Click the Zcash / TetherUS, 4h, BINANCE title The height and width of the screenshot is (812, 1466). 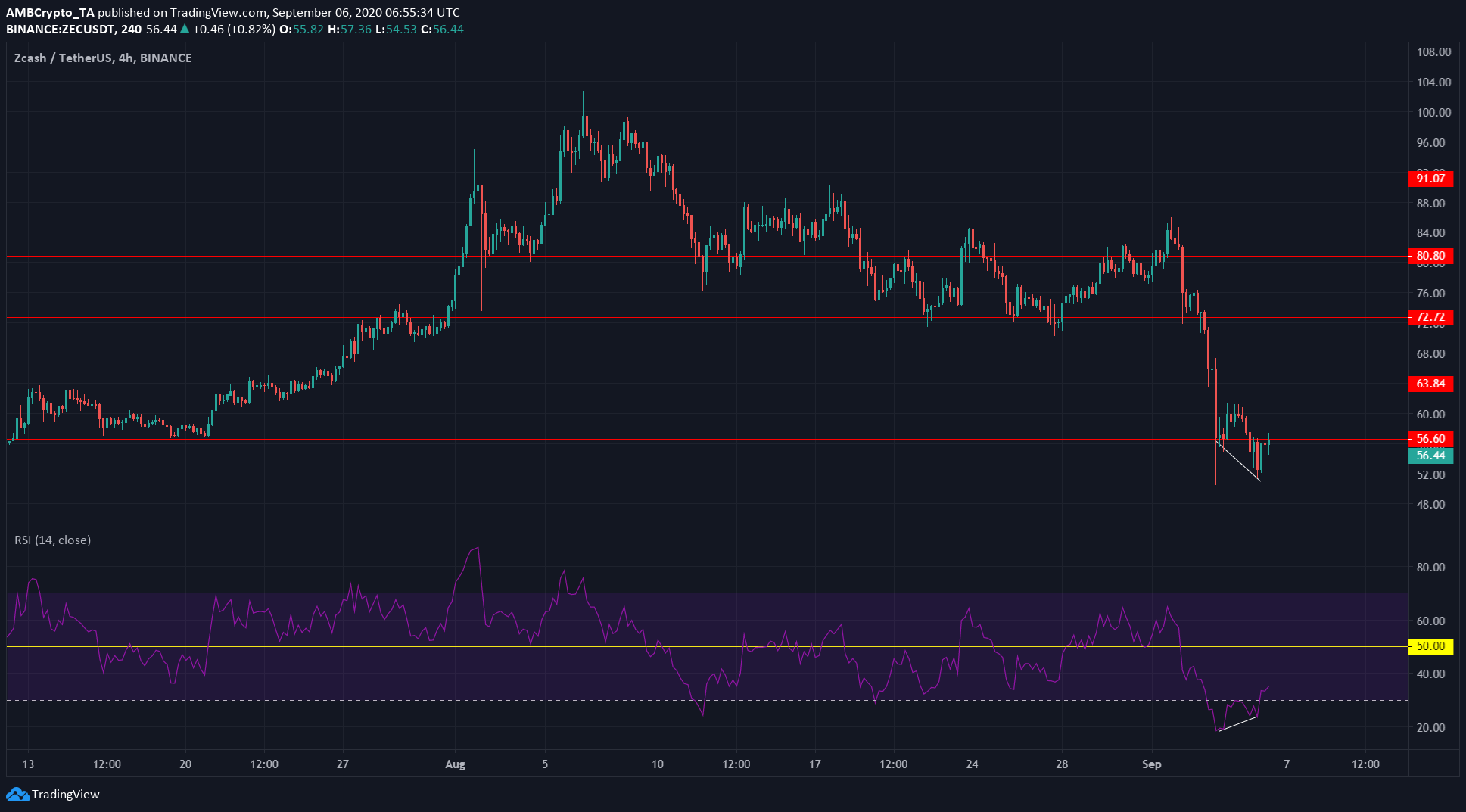tap(103, 58)
